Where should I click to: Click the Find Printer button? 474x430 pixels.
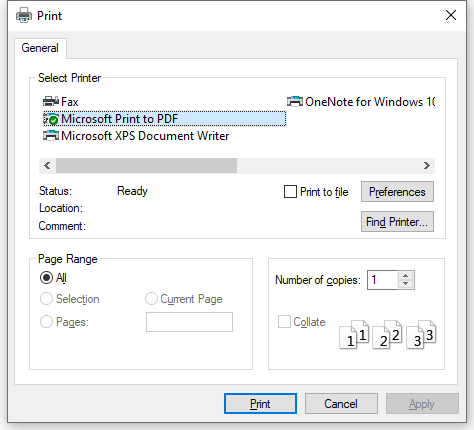coord(397,222)
